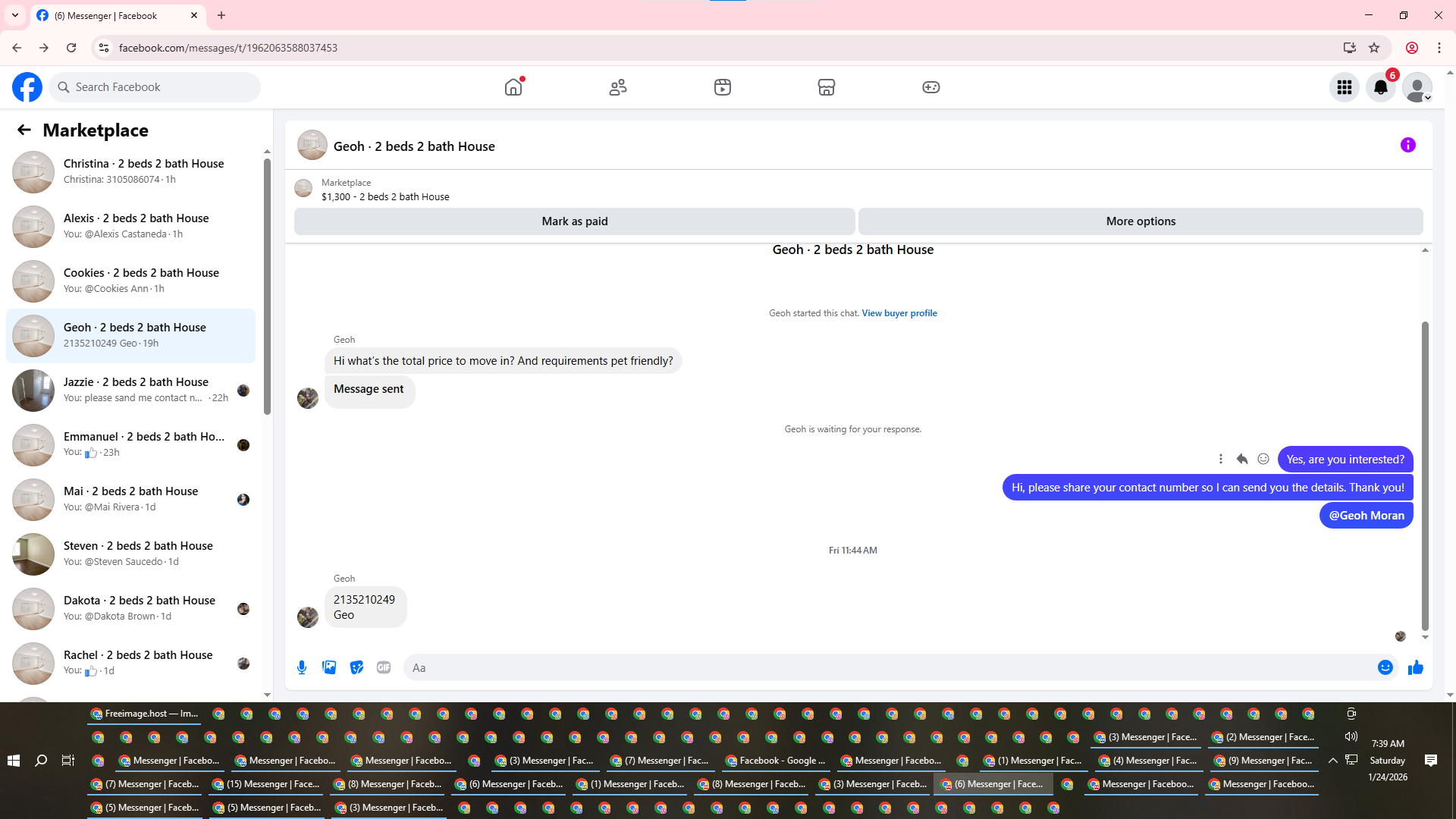
Task: Click the voice clip microphone icon
Action: click(302, 667)
